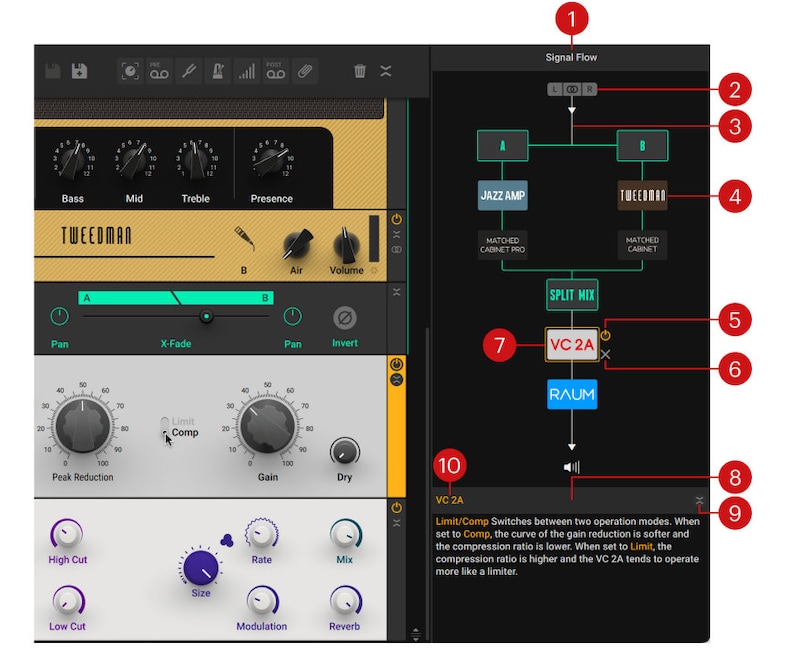Click the Tweedman microphone icon
Screen dimensions: 794x654
[x=245, y=239]
